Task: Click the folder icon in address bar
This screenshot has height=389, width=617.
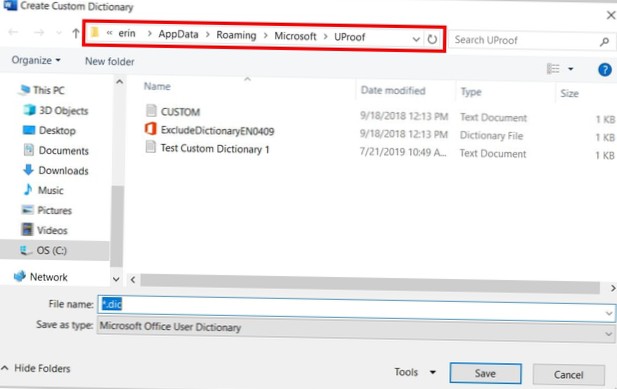Action: tap(95, 32)
